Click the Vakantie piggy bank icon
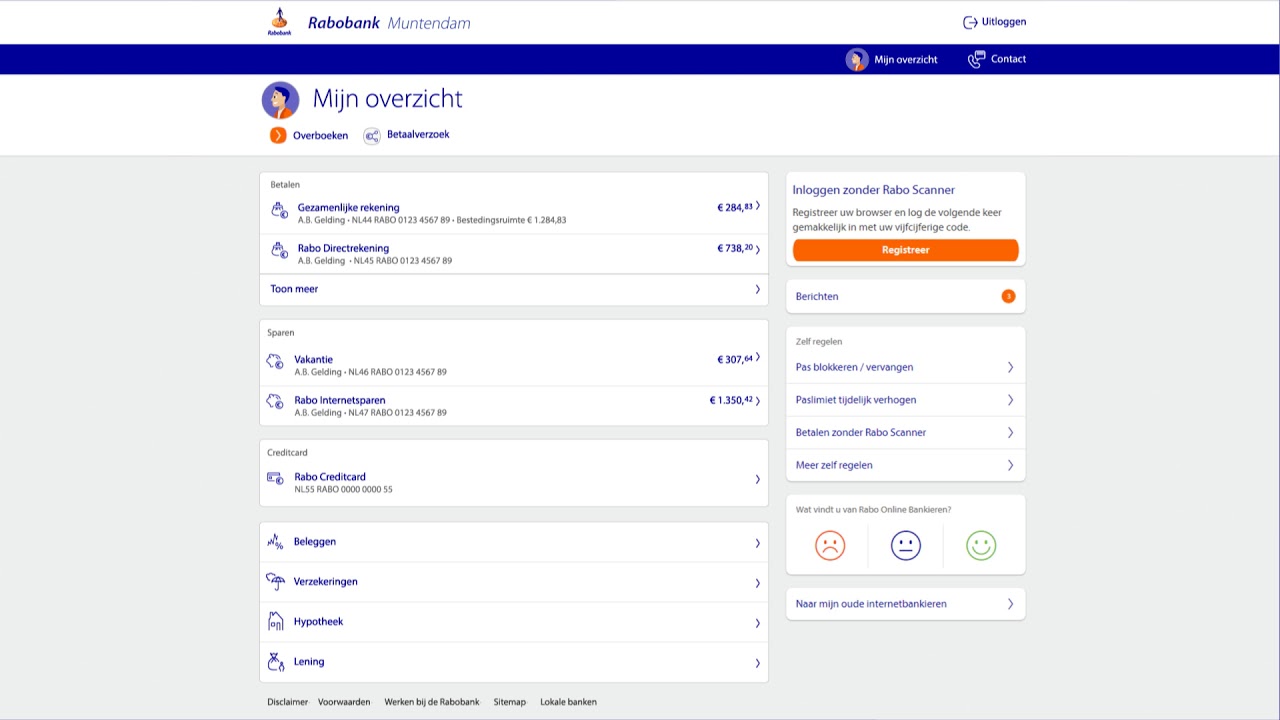Viewport: 1280px width, 720px height. 275,362
